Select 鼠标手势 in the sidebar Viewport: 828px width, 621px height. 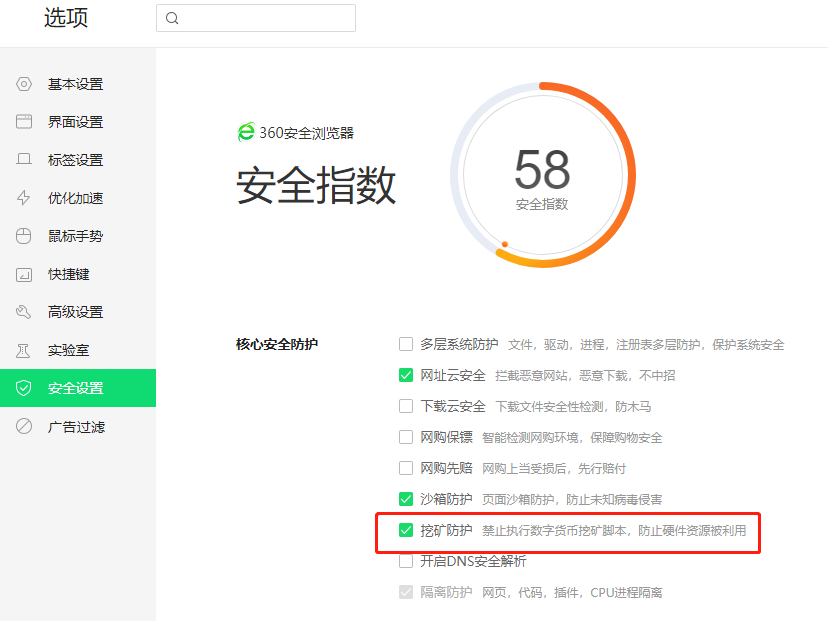(x=78, y=236)
